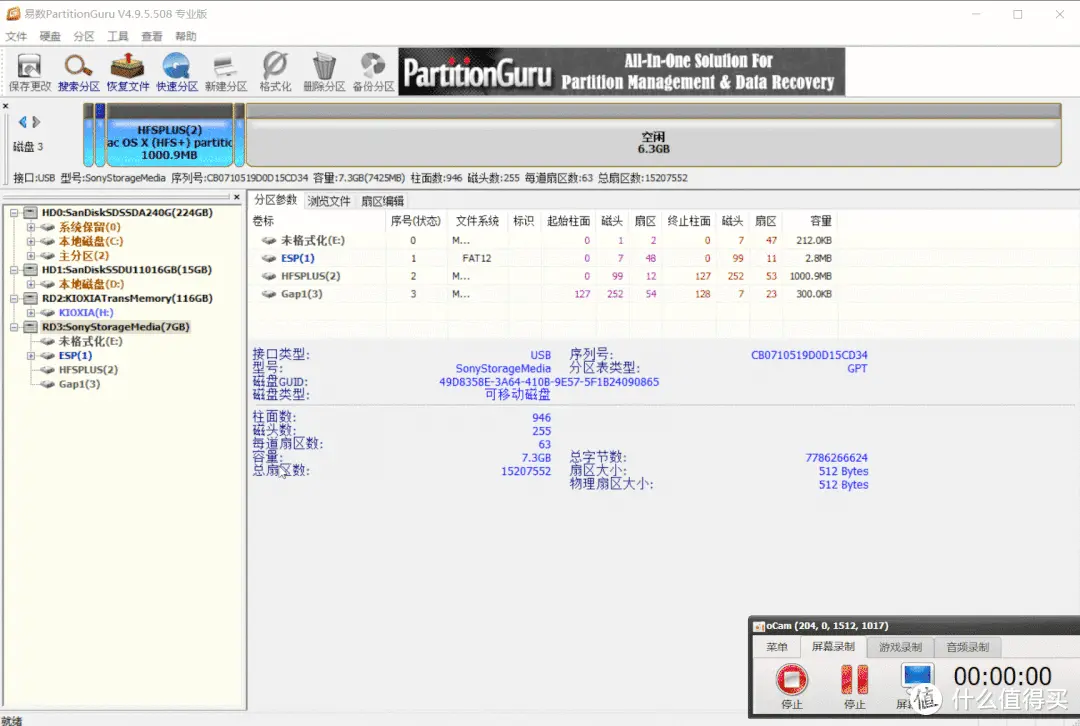This screenshot has height=726, width=1080.
Task: Select 主分区(2) in the disk tree
Action: click(x=83, y=256)
